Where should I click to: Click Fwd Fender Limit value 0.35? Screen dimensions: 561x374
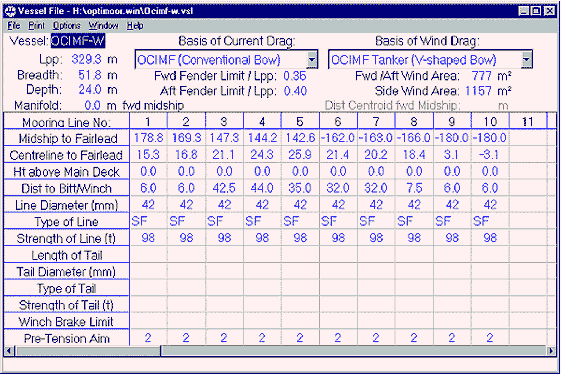[x=295, y=76]
